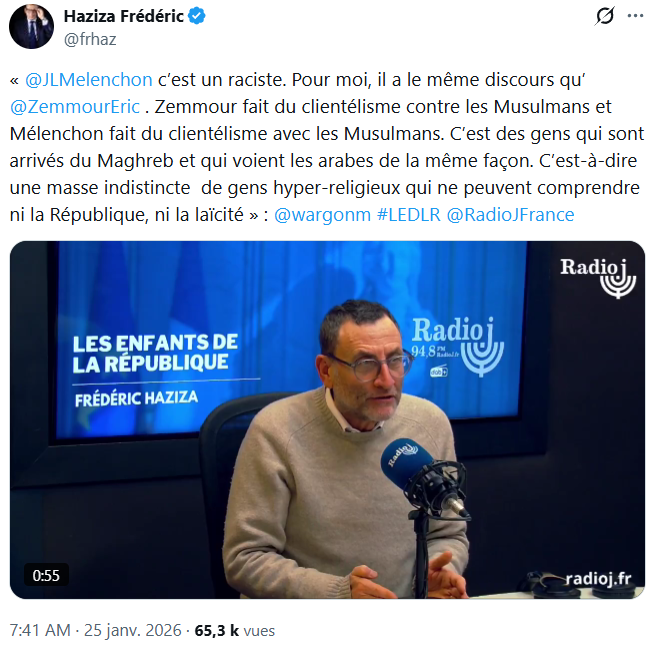This screenshot has height=648, width=651.
Task: Open the @RadioJFrance mention
Action: pyautogui.click(x=510, y=215)
